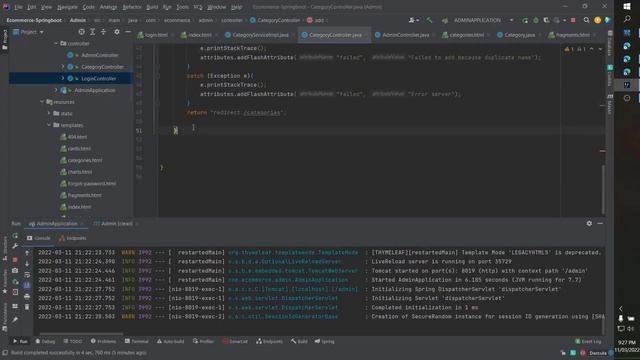The image size is (640, 360).
Task: Toggle scroll to end in console
Action: pos(27,285)
